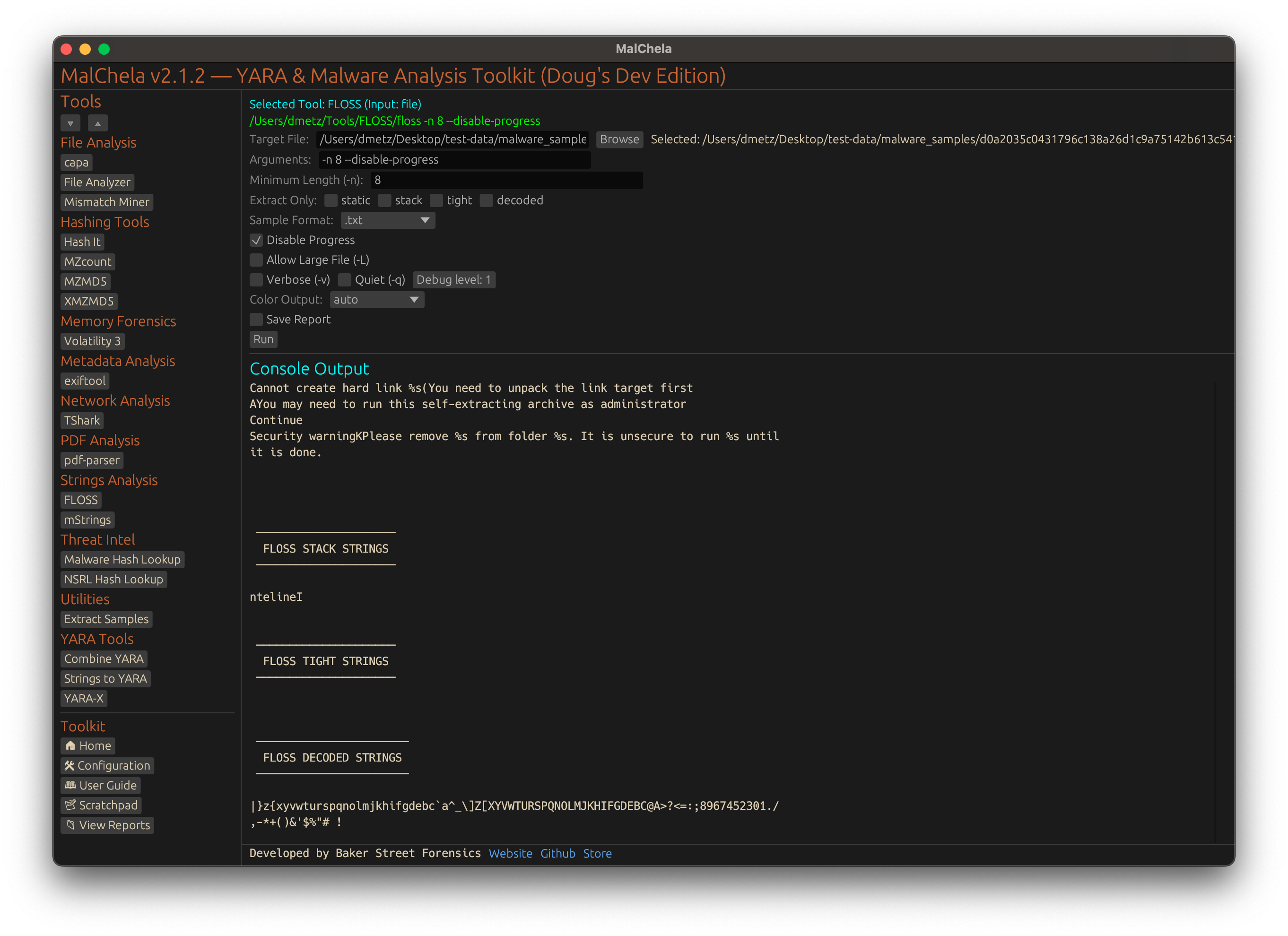This screenshot has width=1288, height=936.
Task: Select MZMD5 tool
Action: (x=86, y=282)
